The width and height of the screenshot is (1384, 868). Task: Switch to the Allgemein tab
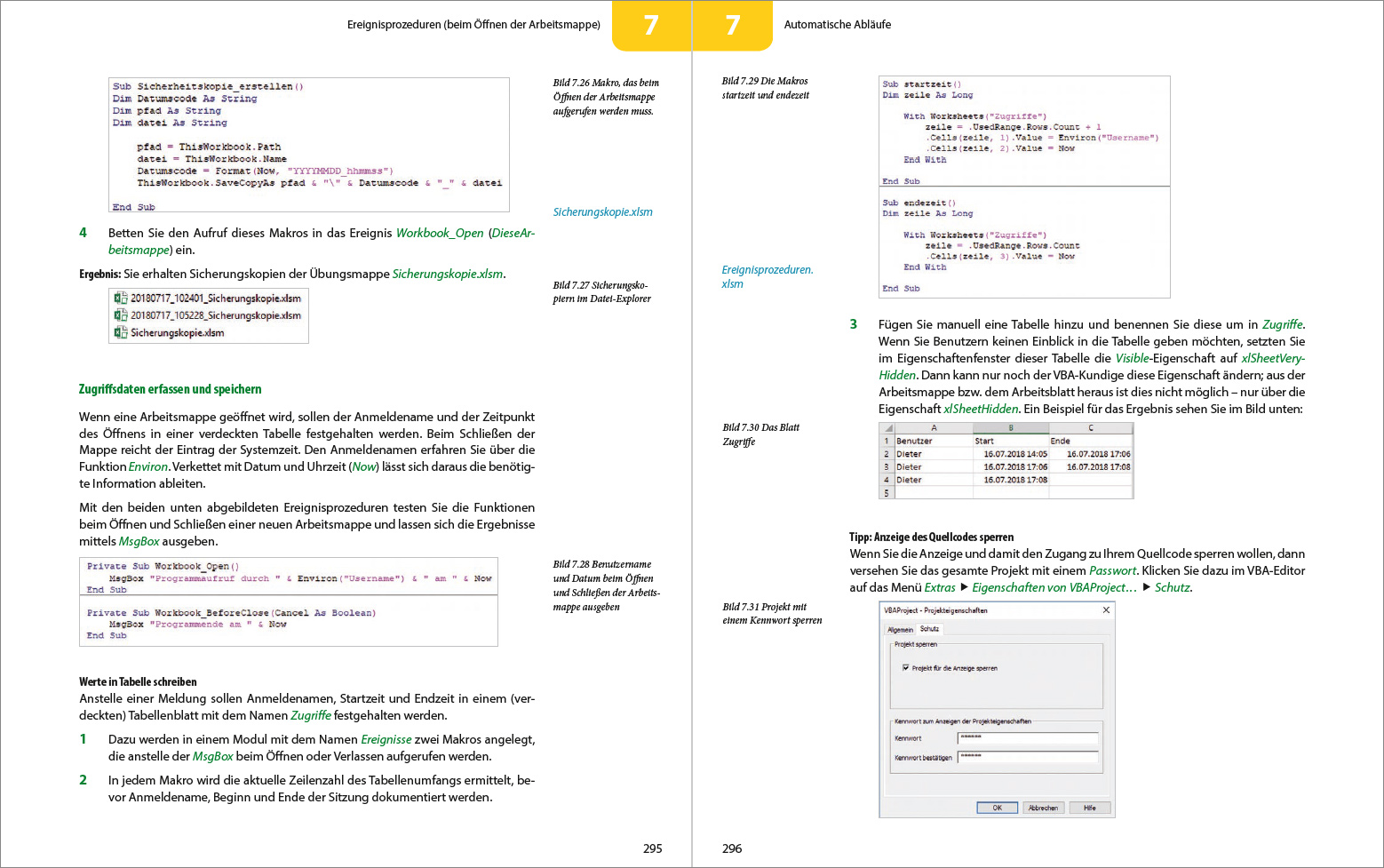[900, 629]
